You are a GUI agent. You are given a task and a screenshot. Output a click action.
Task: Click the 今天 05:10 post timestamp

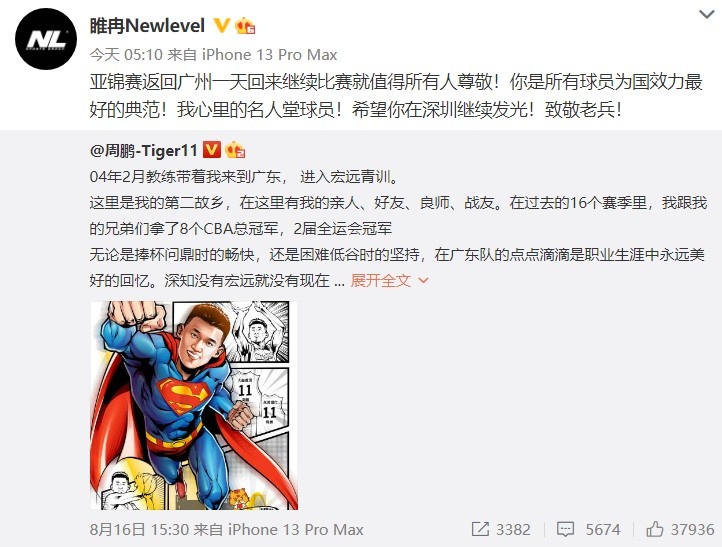tap(126, 54)
